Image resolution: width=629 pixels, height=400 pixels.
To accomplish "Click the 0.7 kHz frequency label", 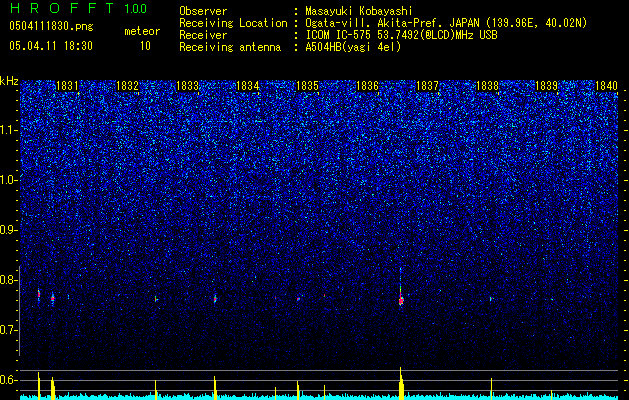I will [9, 330].
